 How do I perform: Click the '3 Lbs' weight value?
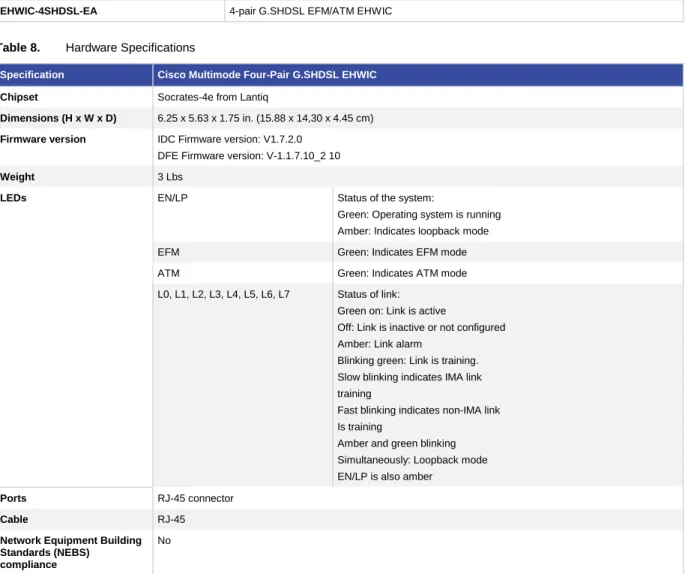[x=170, y=176]
